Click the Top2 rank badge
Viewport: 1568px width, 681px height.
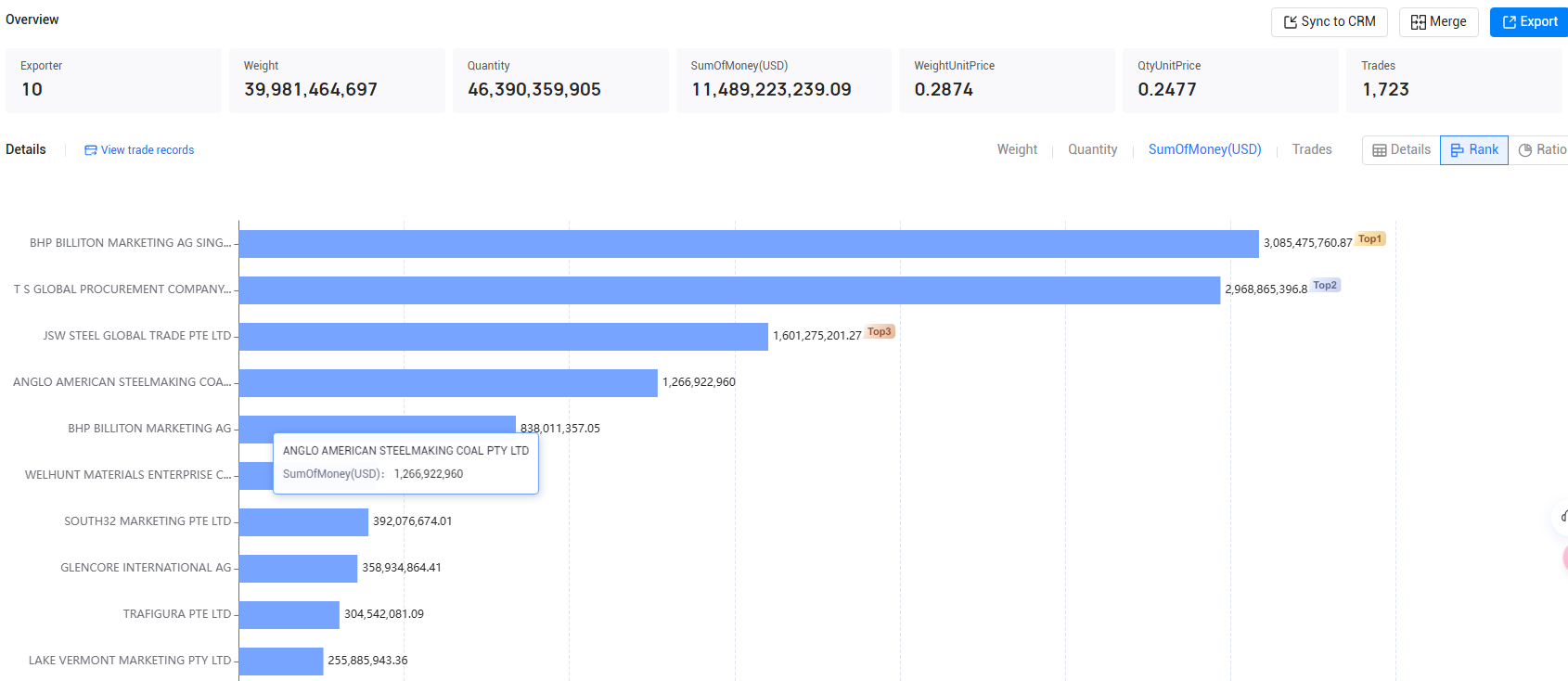click(x=1325, y=286)
